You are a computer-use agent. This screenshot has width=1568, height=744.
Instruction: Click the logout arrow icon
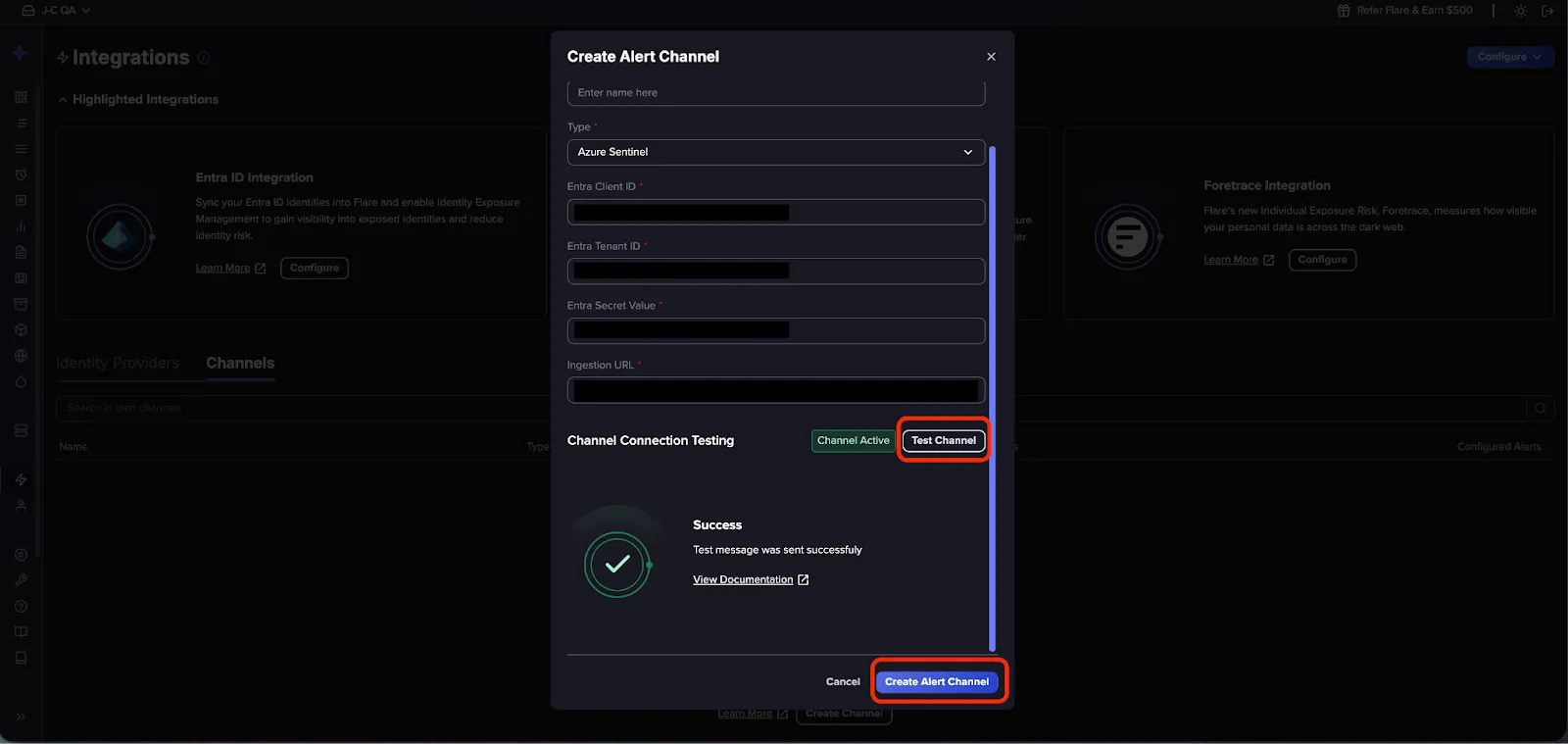(1548, 11)
